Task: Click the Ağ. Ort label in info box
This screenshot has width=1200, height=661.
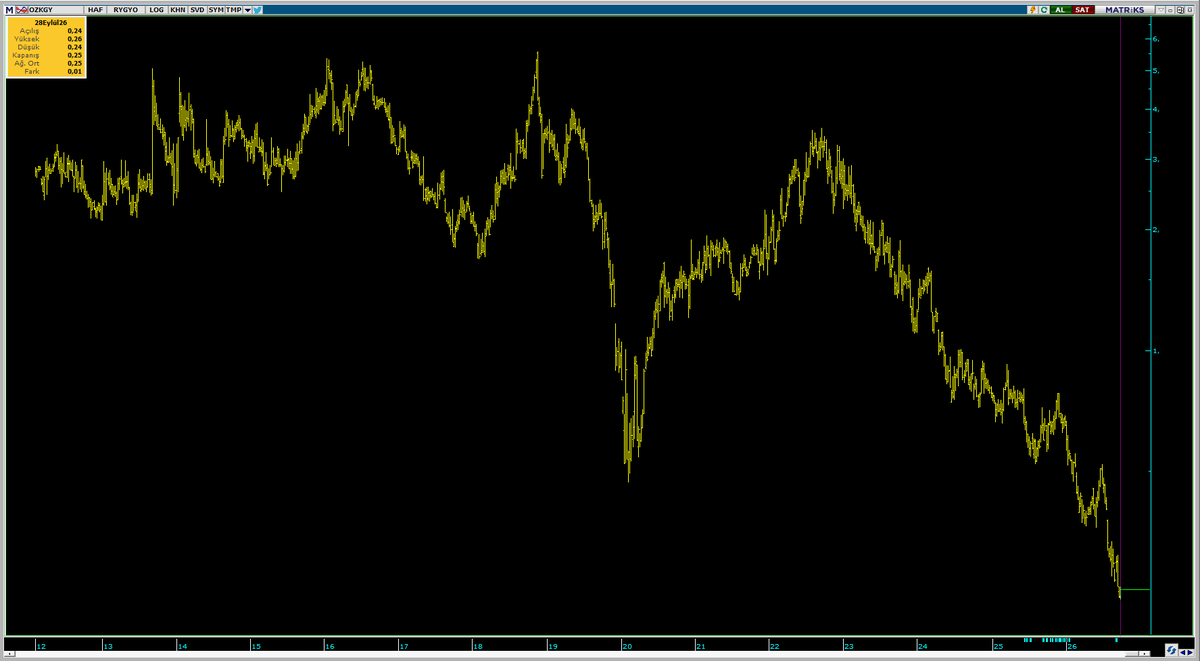Action: coord(26,63)
